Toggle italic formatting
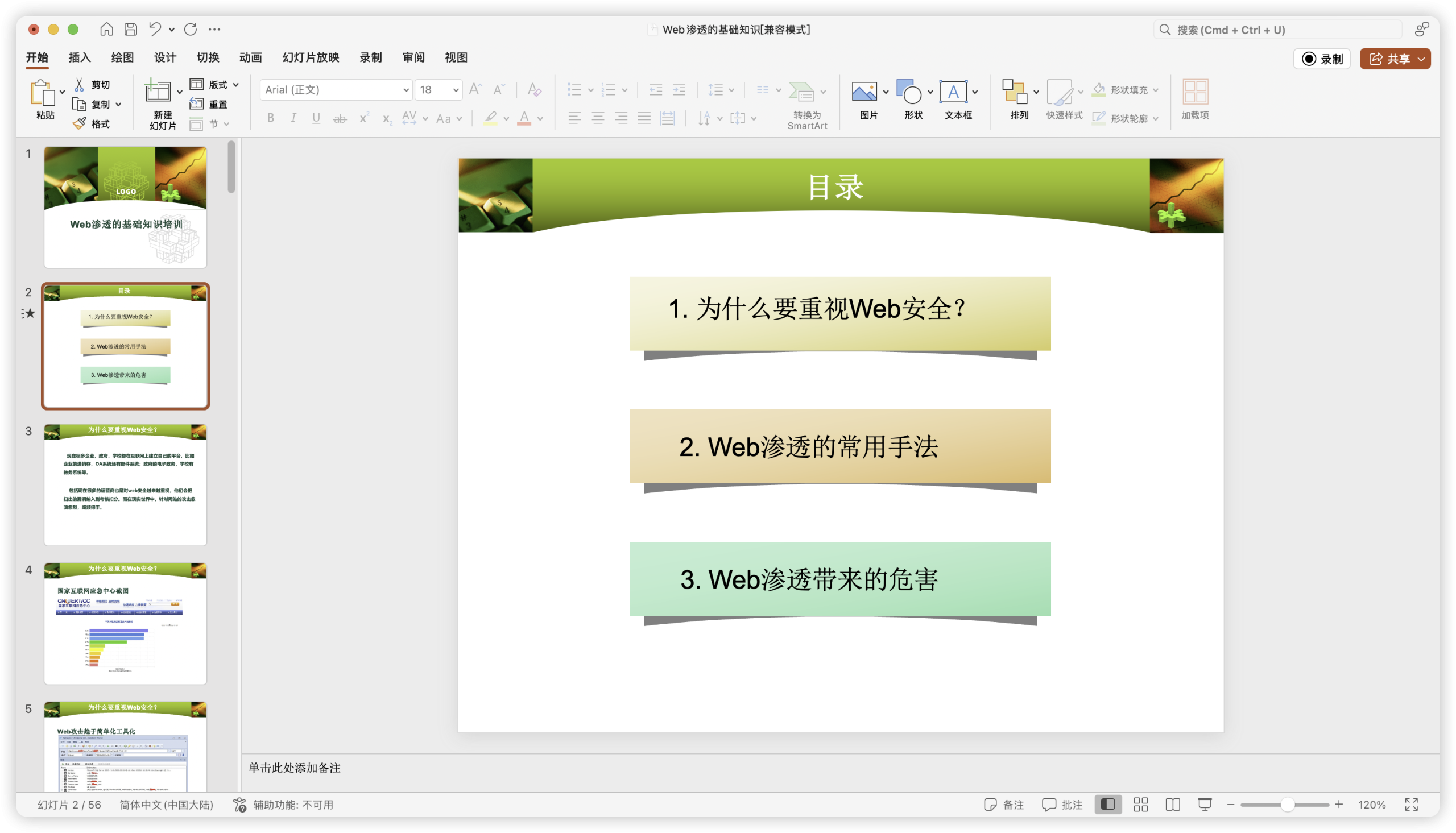This screenshot has height=833, width=1456. pyautogui.click(x=293, y=118)
